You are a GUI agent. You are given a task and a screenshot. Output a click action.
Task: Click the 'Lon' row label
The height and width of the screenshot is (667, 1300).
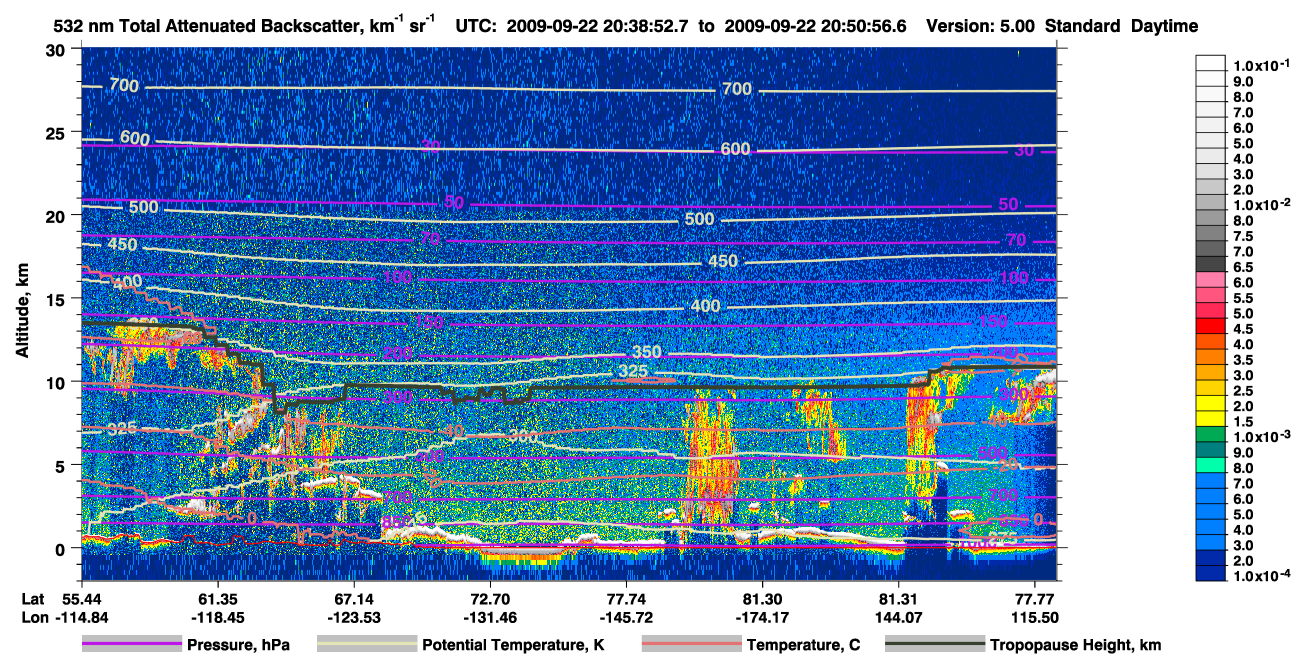click(33, 617)
